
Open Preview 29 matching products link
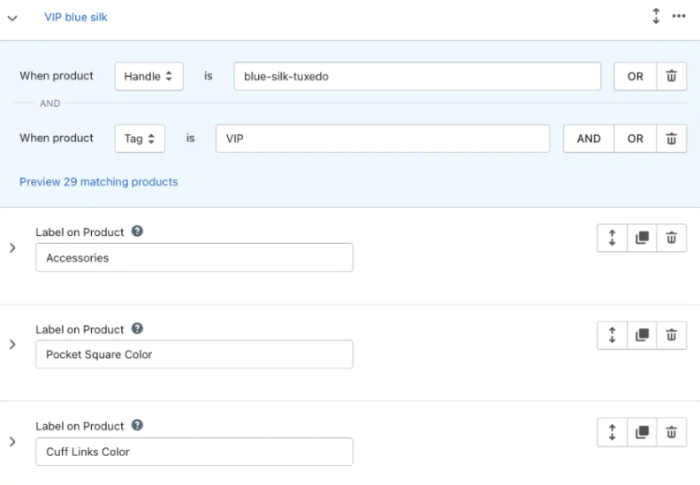click(98, 182)
